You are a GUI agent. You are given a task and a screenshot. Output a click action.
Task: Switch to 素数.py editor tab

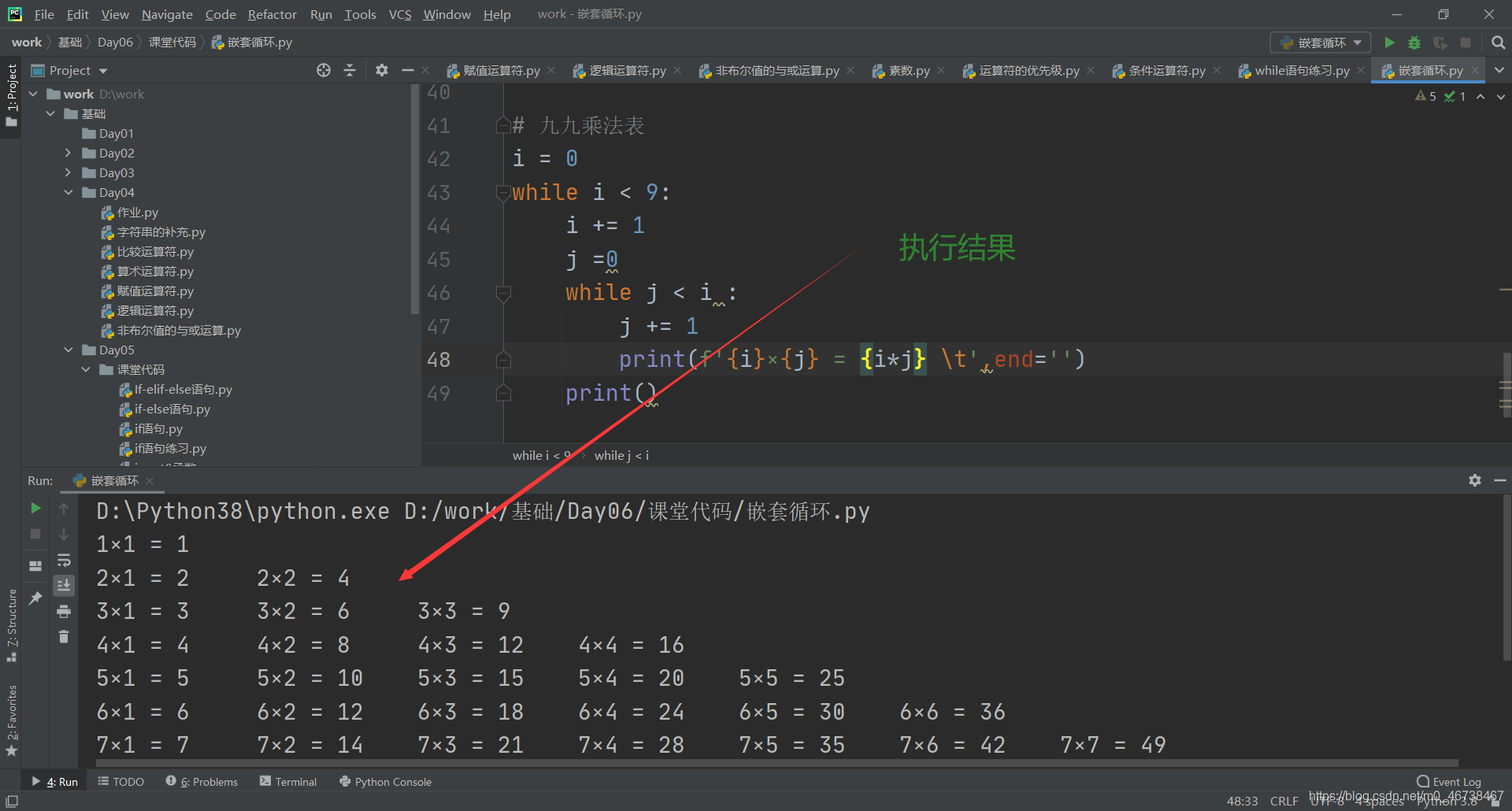[909, 71]
